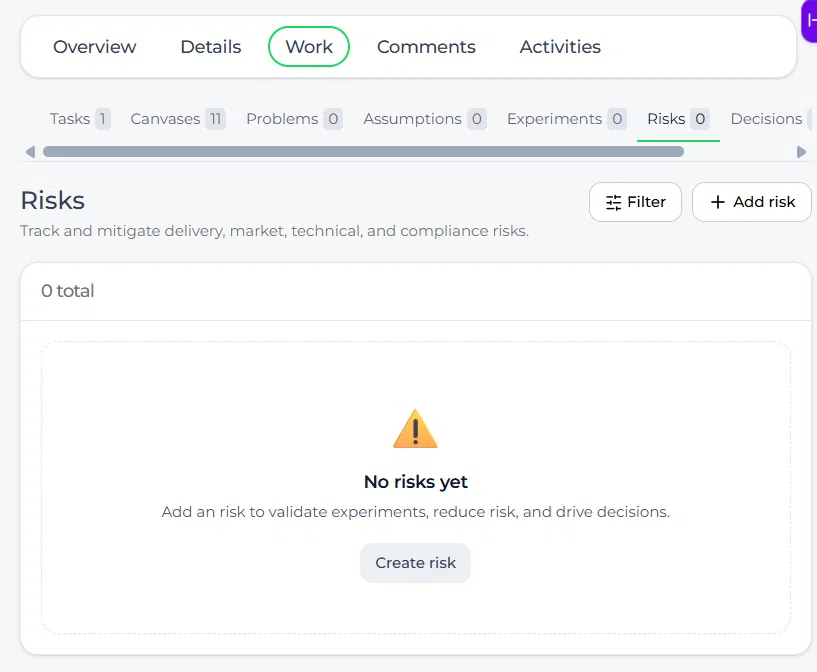The image size is (817, 672).
Task: Open the Filter options for risks
Action: [x=635, y=202]
